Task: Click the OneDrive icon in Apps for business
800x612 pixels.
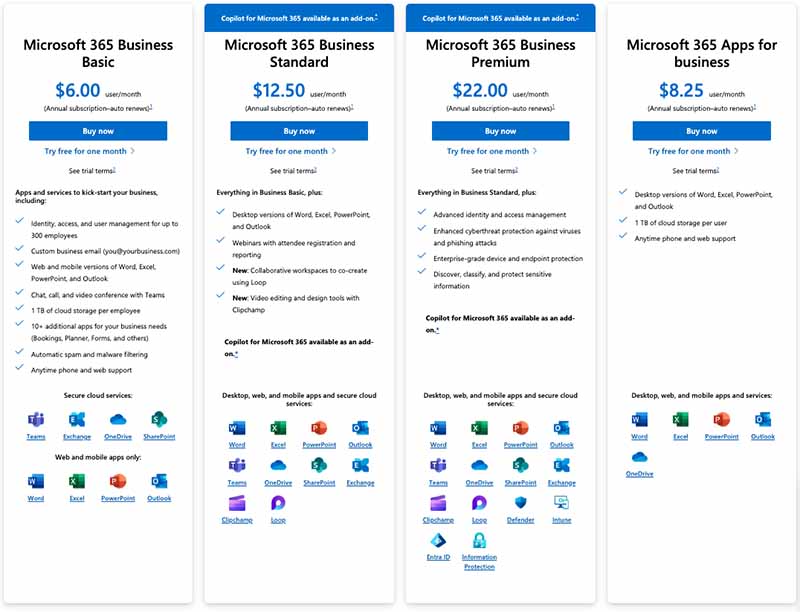Action: [639, 457]
